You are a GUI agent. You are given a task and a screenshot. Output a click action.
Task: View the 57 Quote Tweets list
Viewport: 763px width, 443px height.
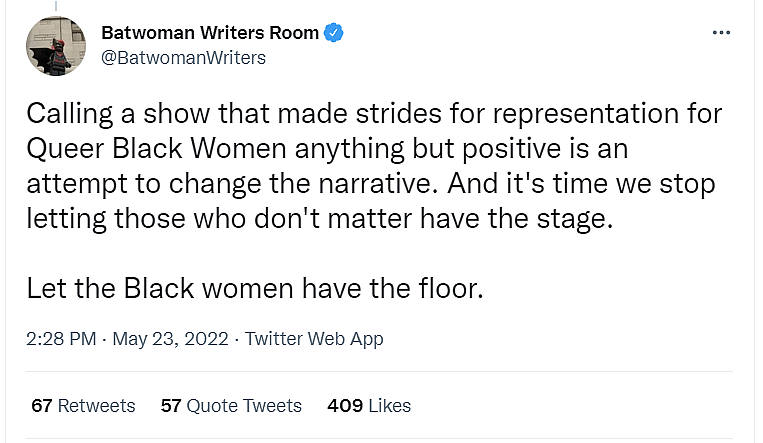click(x=231, y=405)
